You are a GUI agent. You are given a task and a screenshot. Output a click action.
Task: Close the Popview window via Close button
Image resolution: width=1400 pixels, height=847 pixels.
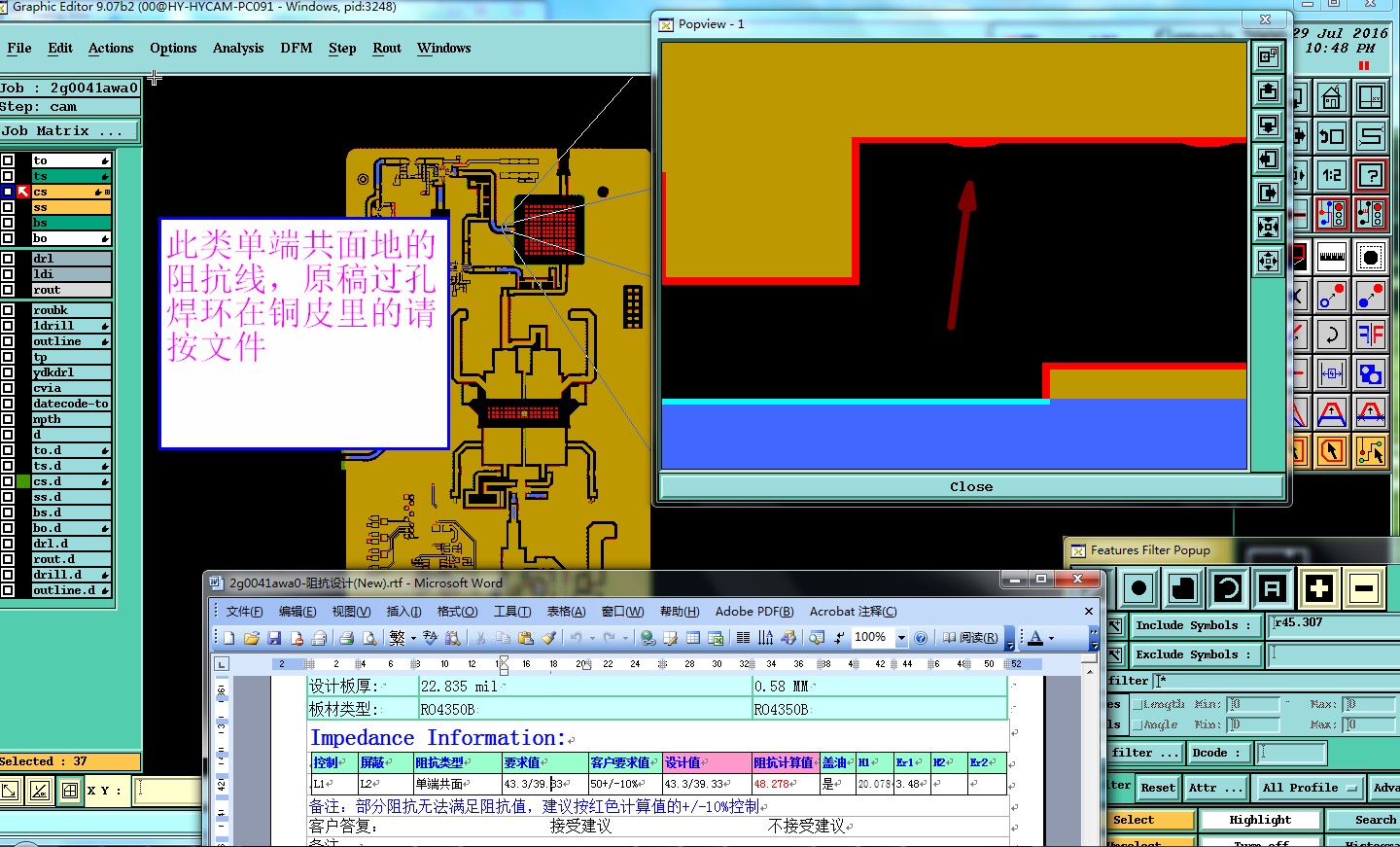pos(971,486)
